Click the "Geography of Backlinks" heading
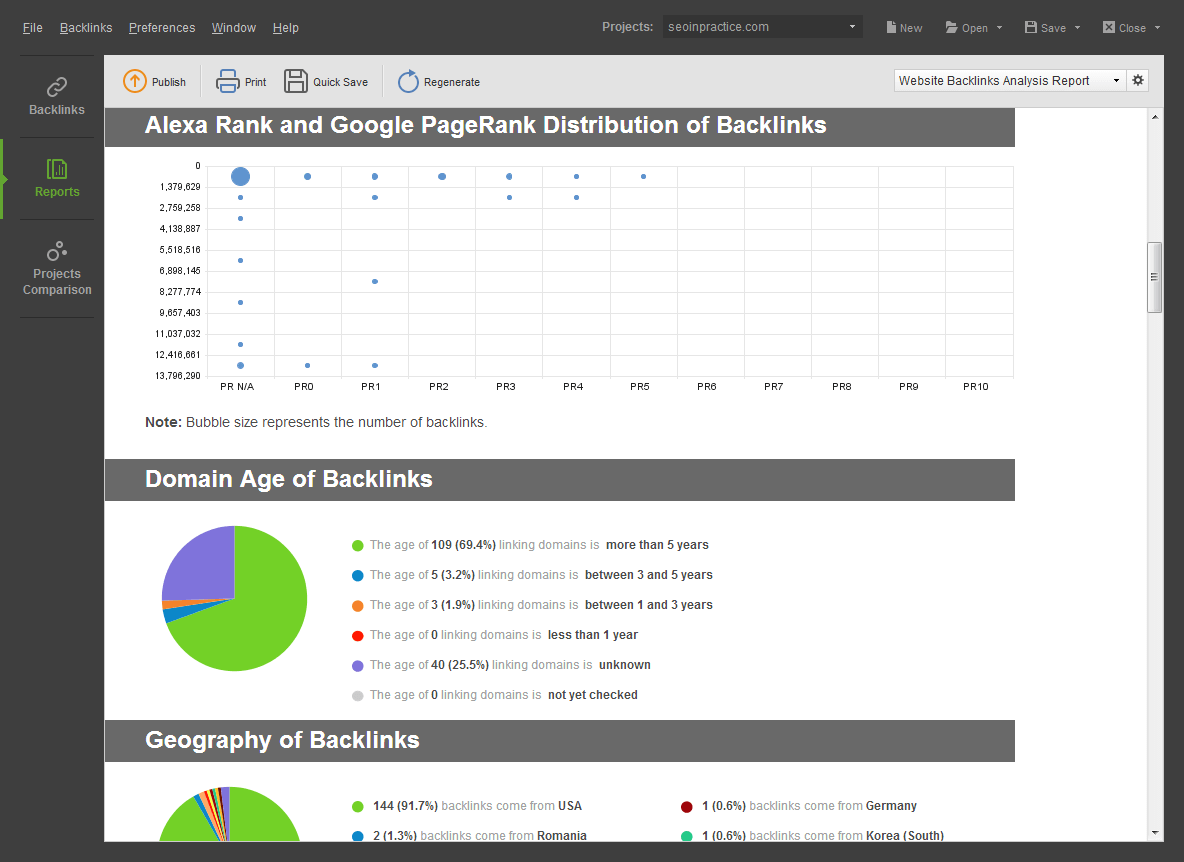The image size is (1184, 862). [x=282, y=740]
